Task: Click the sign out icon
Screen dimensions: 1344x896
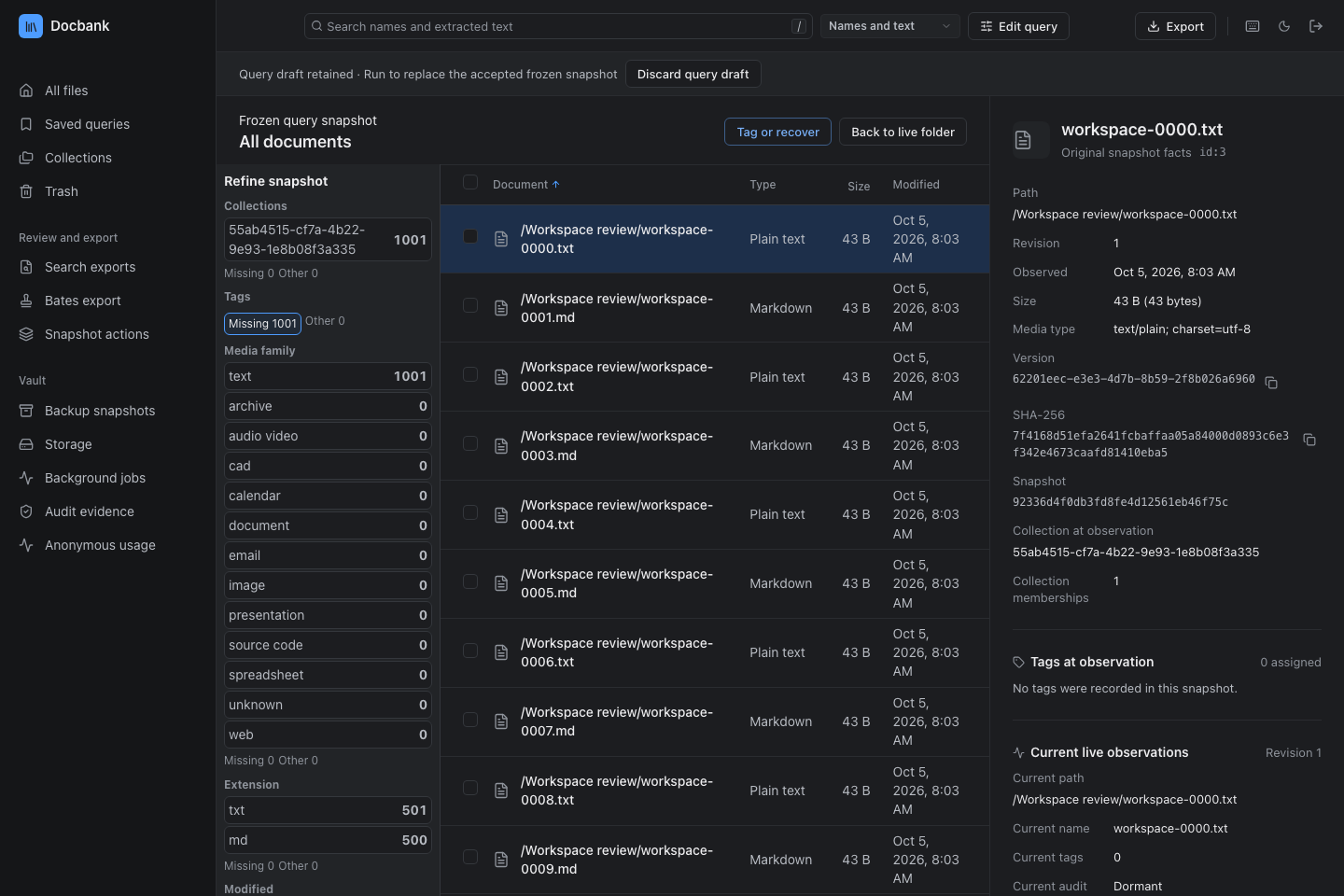Action: (x=1316, y=26)
